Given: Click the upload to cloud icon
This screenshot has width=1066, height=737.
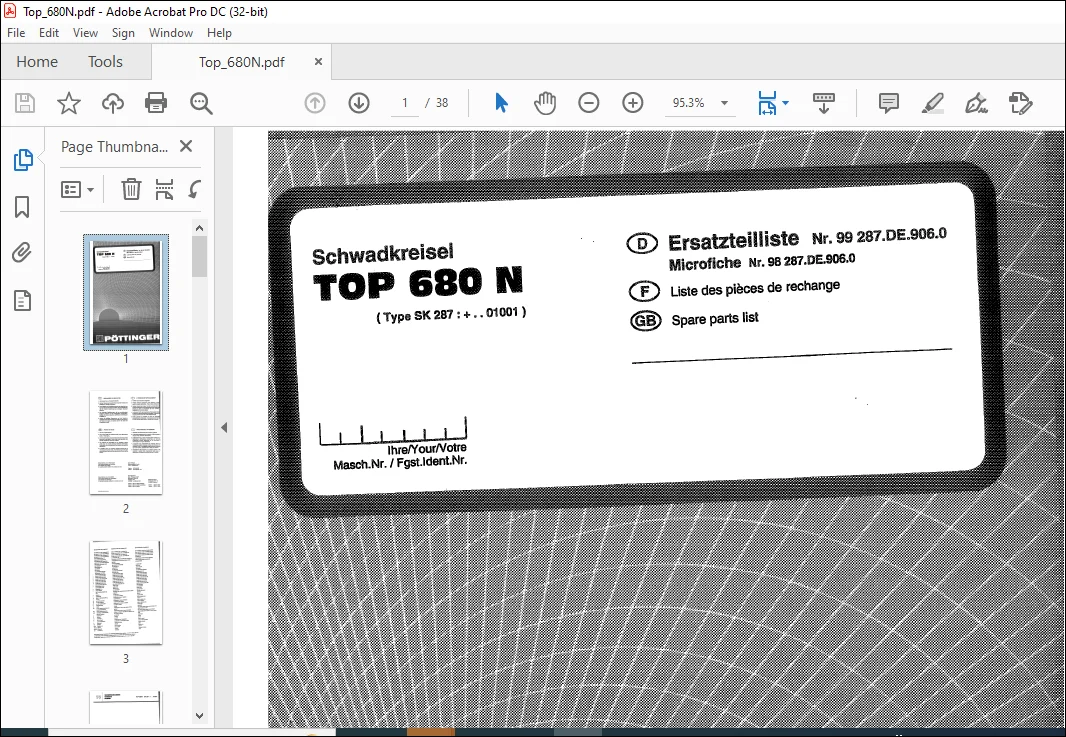Looking at the screenshot, I should click(113, 103).
